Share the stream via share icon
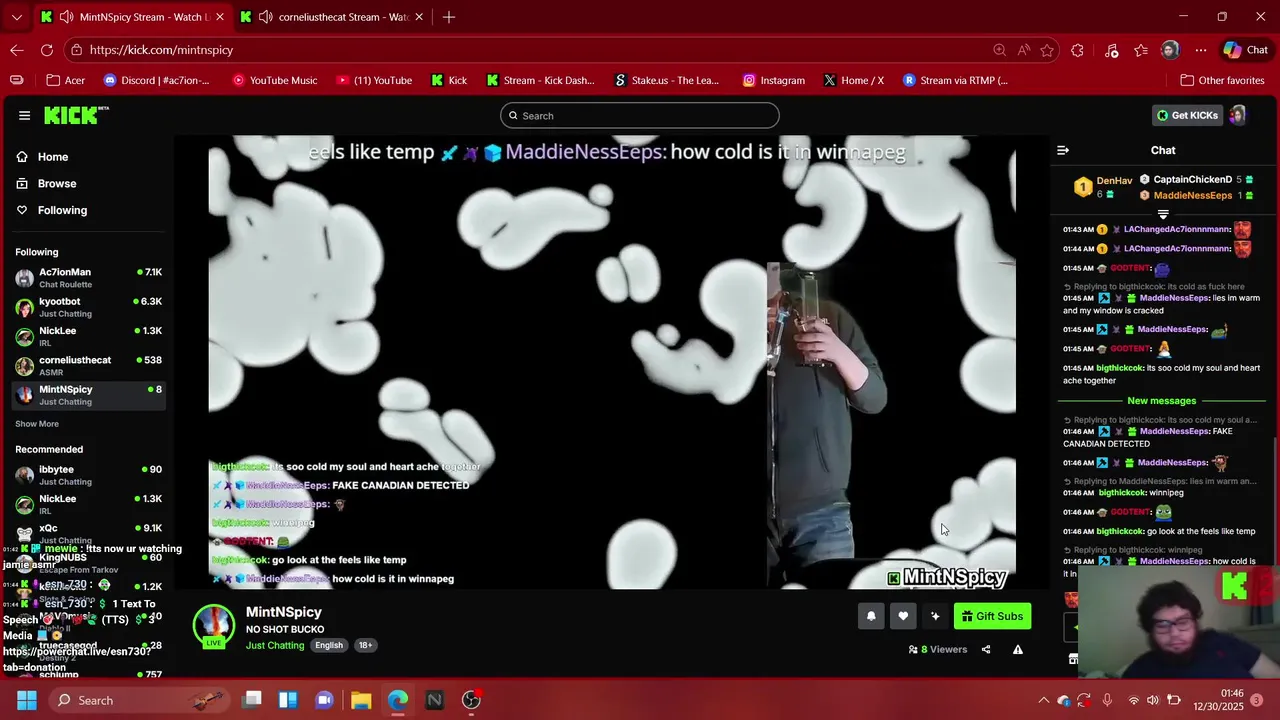Image resolution: width=1280 pixels, height=720 pixels. click(986, 649)
